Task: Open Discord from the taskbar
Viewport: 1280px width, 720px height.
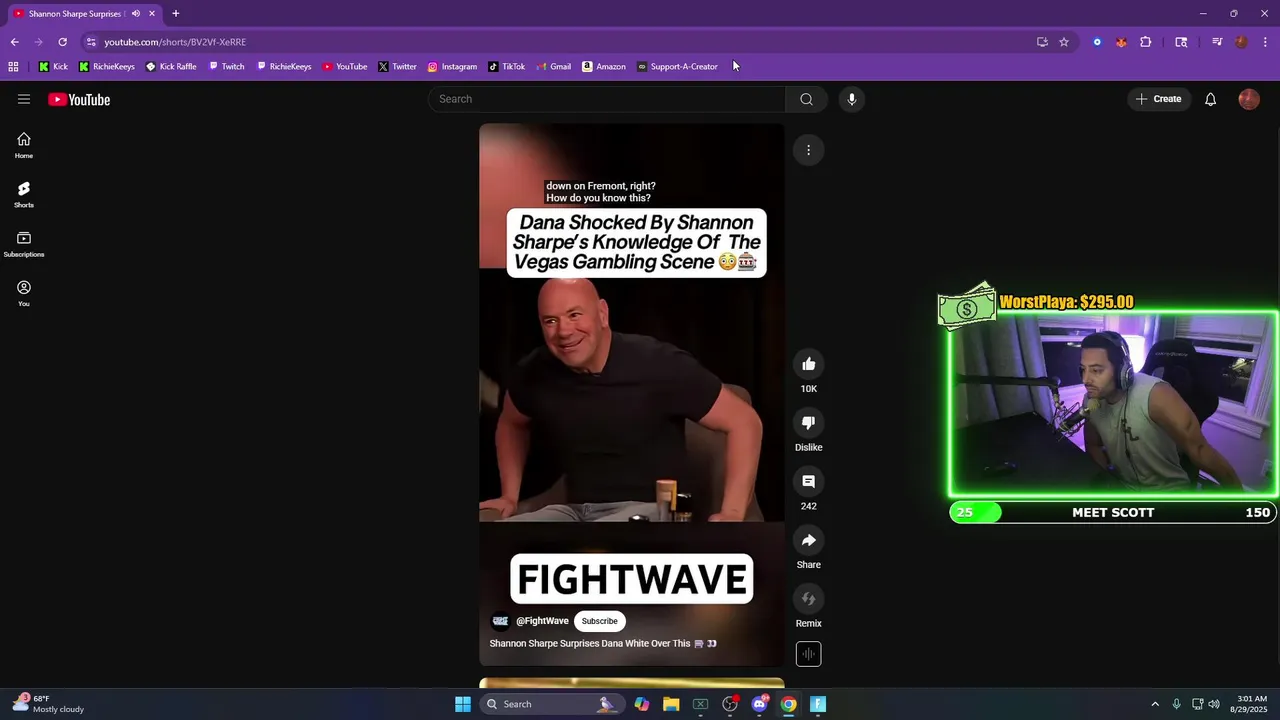Action: coord(759,704)
